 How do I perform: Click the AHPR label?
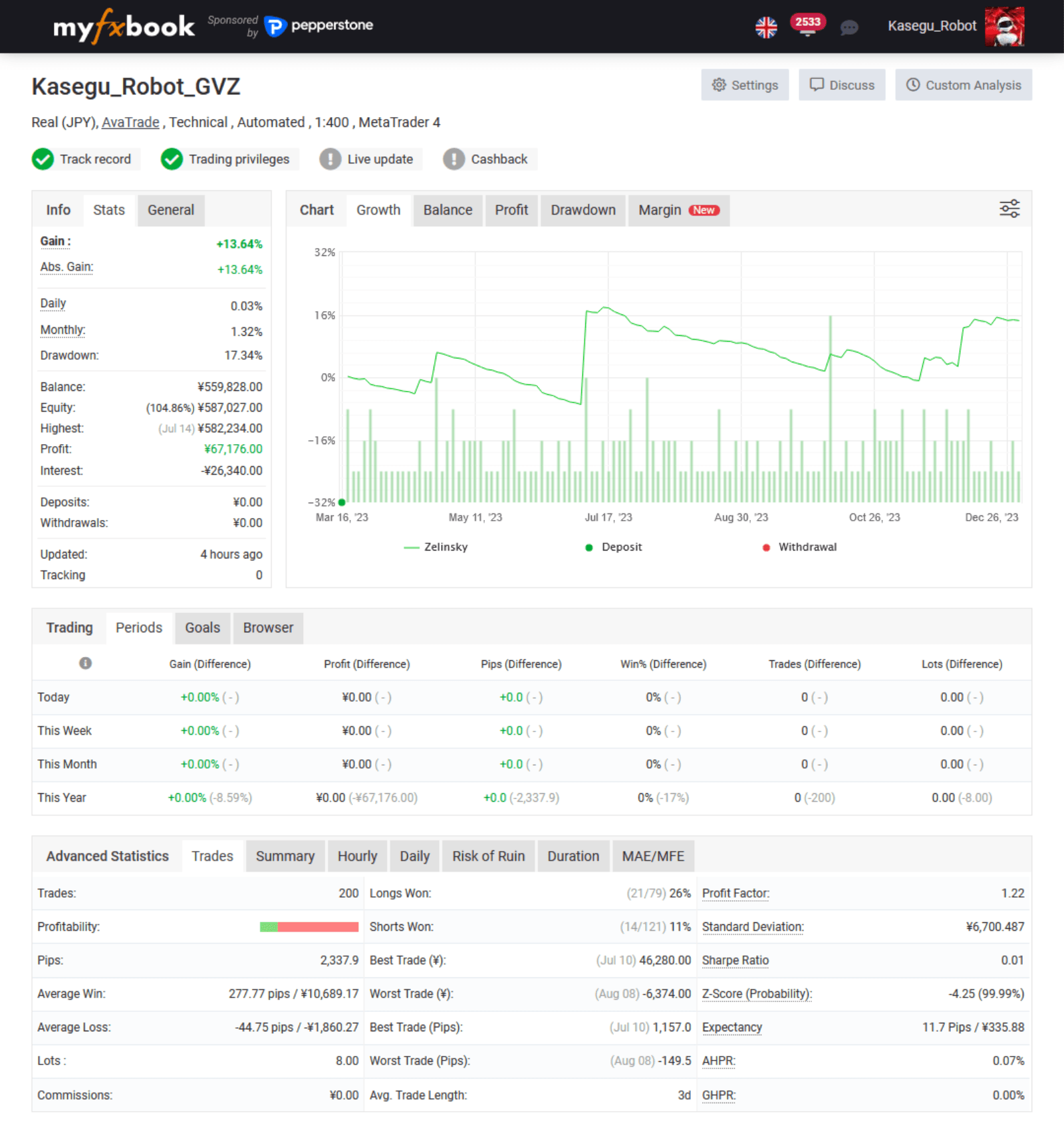(719, 1061)
